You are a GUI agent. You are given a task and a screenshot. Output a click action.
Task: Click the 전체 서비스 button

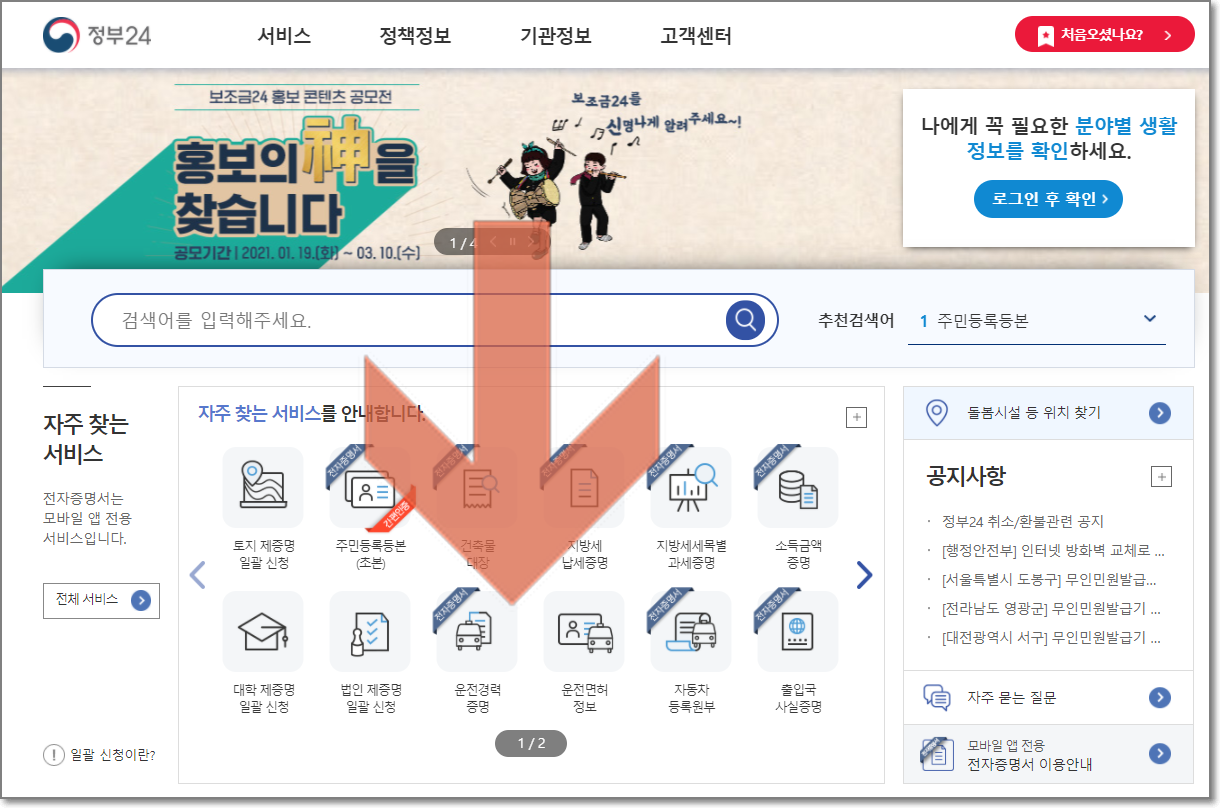click(x=101, y=600)
